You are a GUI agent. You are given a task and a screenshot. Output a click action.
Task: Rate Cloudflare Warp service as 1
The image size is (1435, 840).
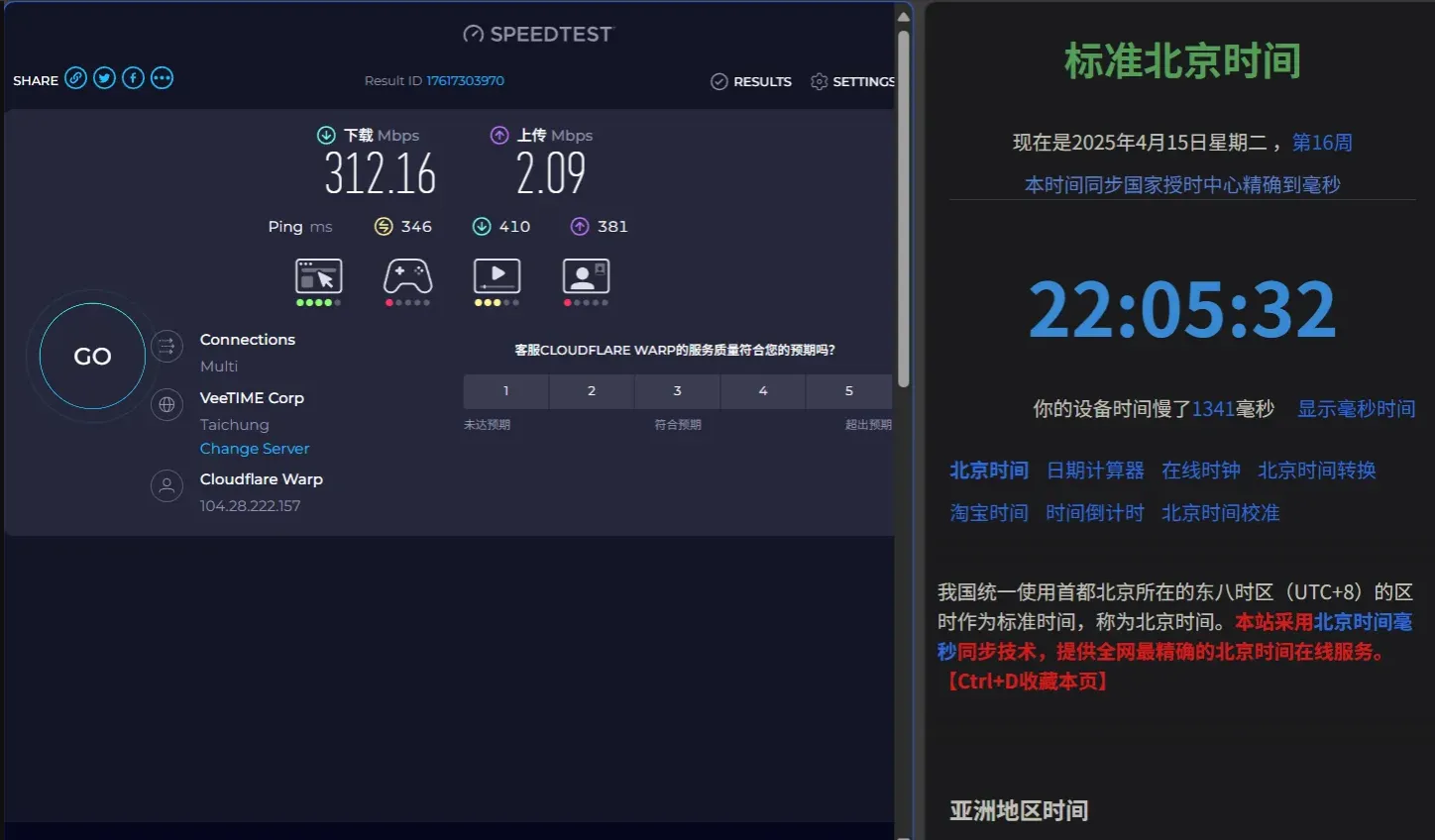tap(505, 391)
